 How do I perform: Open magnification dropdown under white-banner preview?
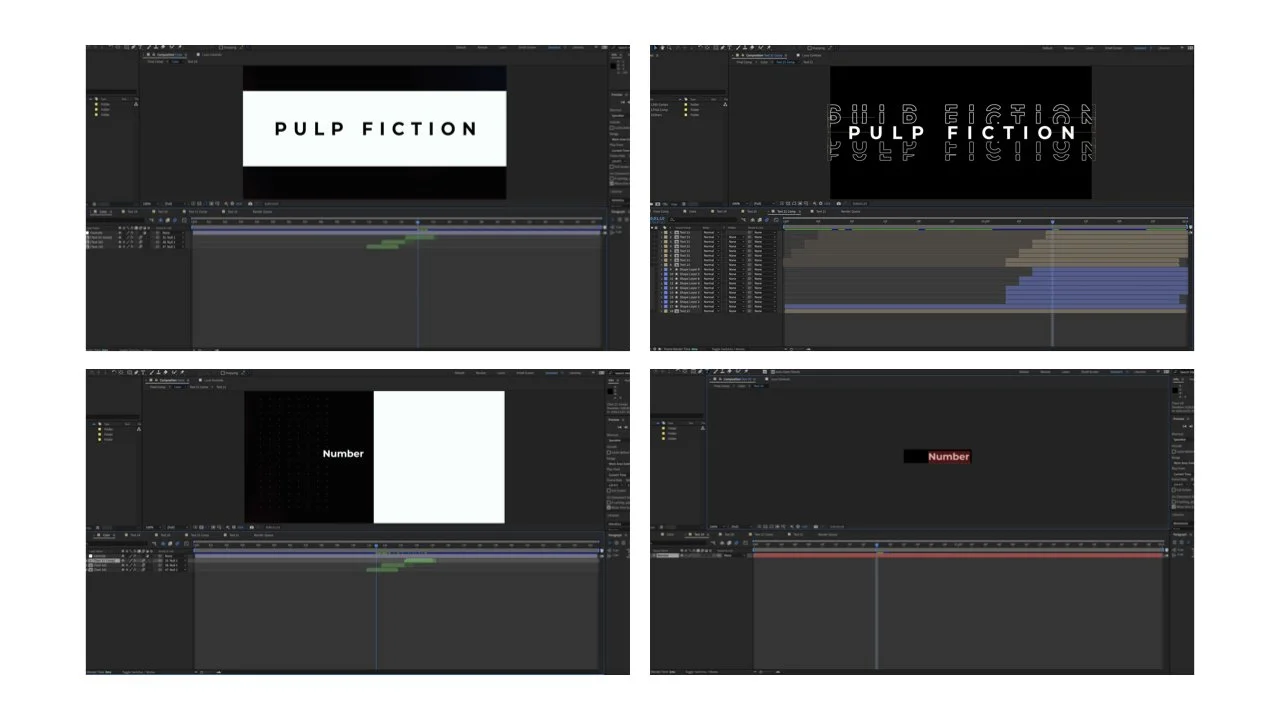coord(150,204)
